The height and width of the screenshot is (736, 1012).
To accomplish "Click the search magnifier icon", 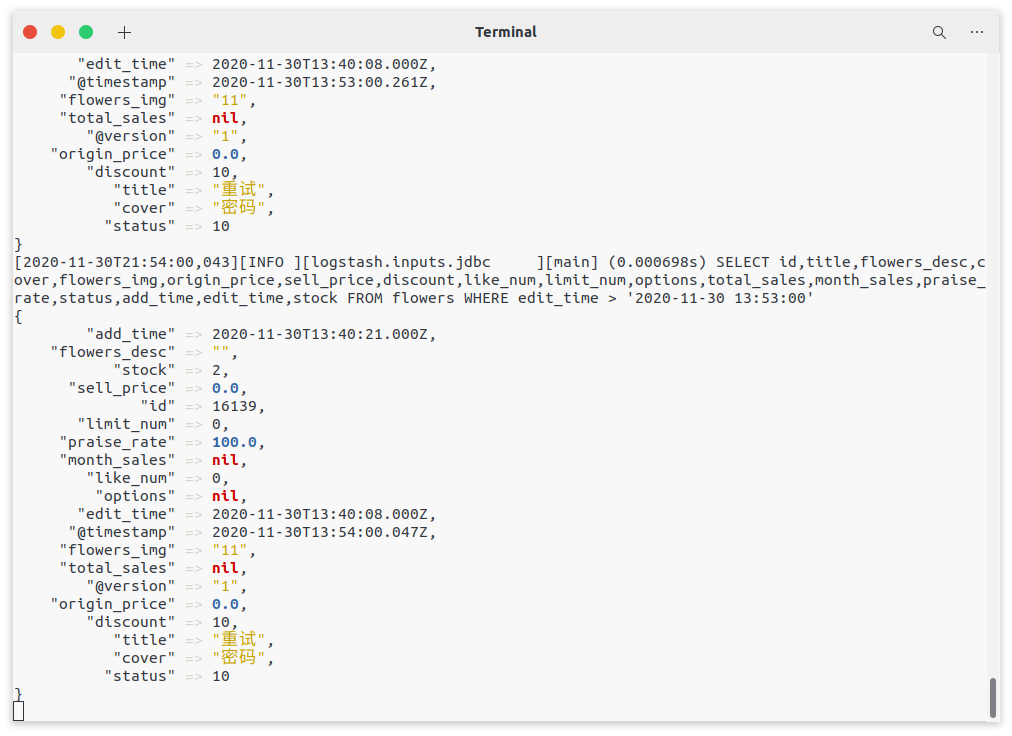I will tap(939, 32).
